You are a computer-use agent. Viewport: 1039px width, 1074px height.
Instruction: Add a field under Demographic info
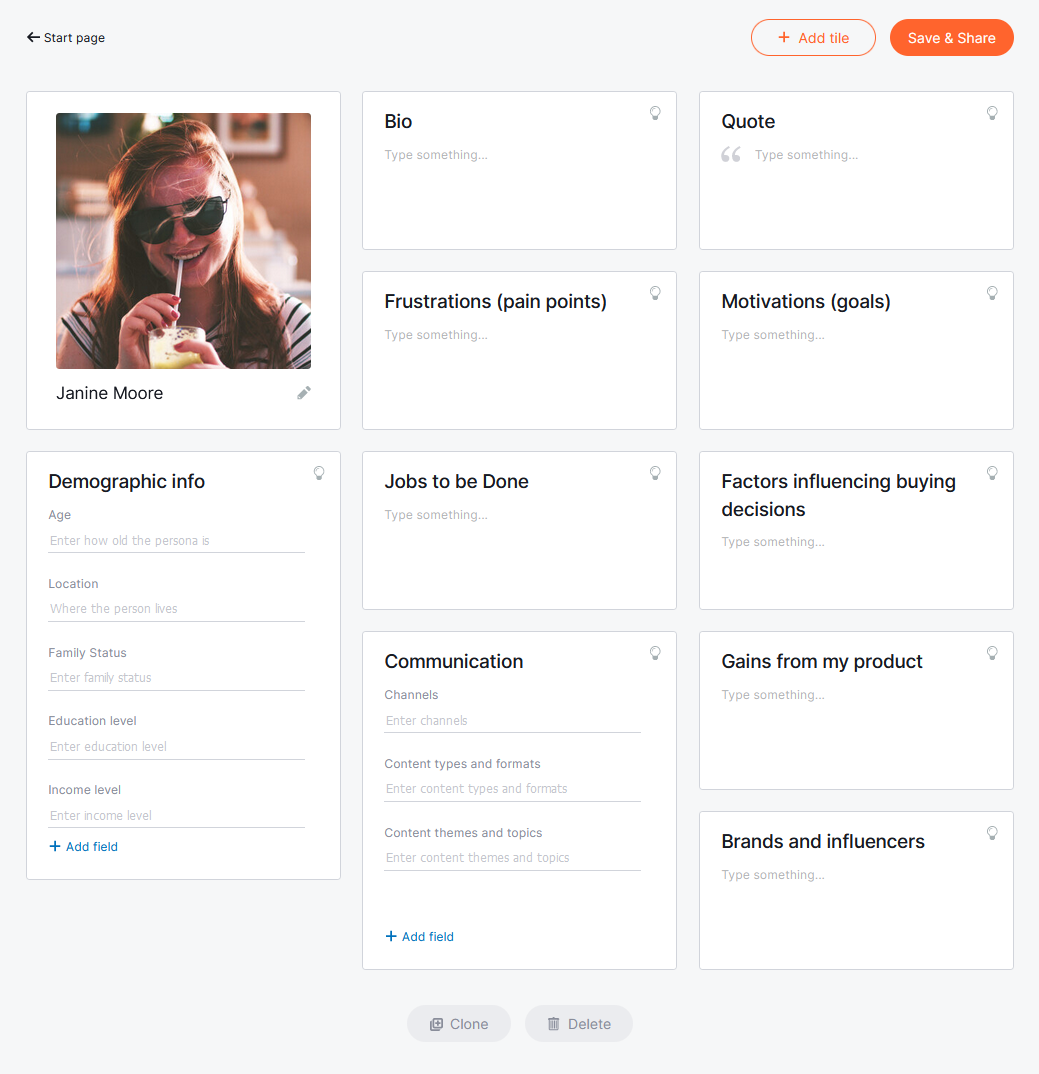click(x=83, y=846)
